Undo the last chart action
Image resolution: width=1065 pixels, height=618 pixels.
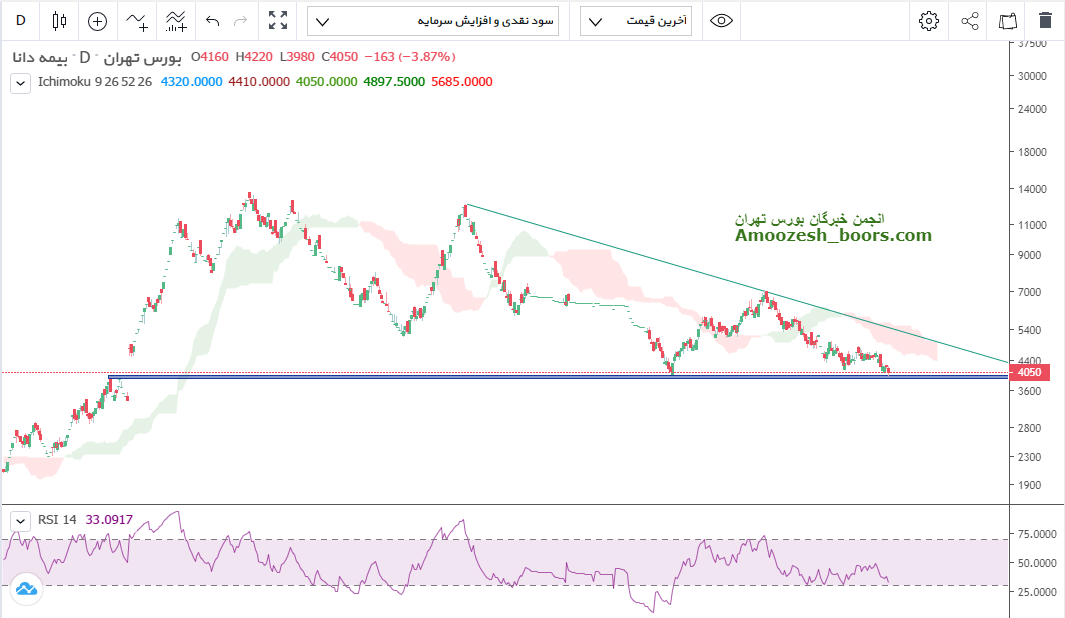[212, 20]
